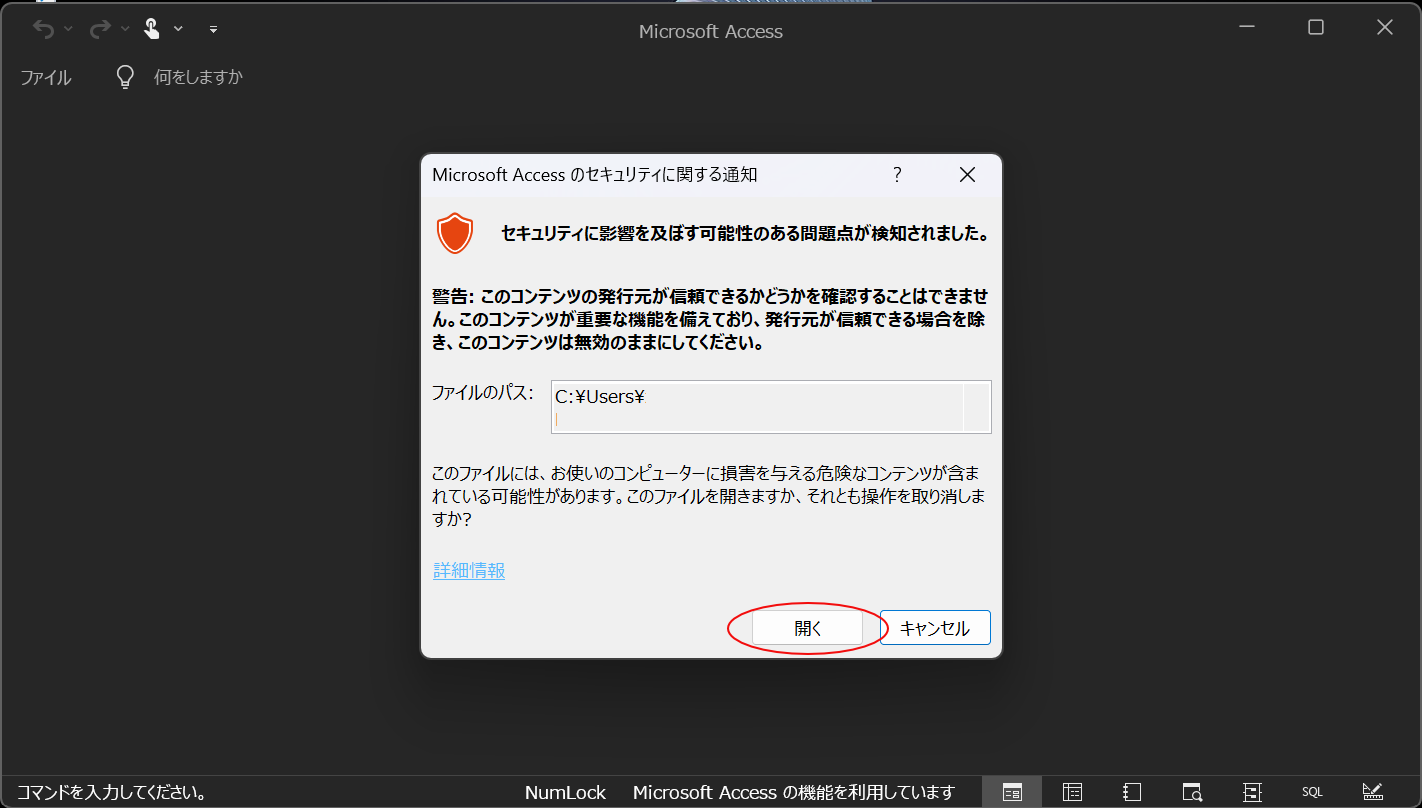The image size is (1422, 808).
Task: Switch to Design view ruler-pencil icon
Action: point(1372,792)
